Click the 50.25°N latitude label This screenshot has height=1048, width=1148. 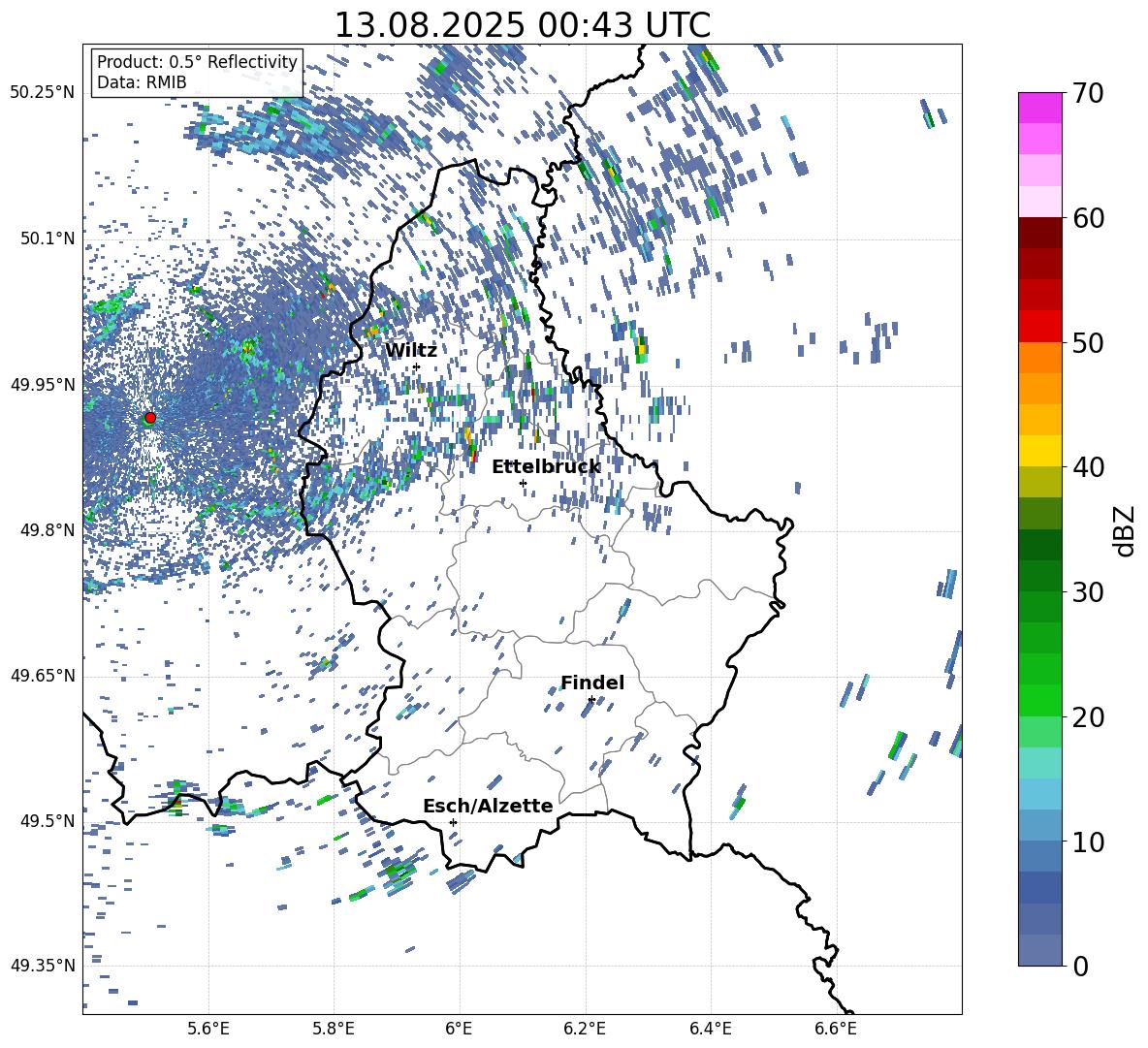(x=43, y=93)
